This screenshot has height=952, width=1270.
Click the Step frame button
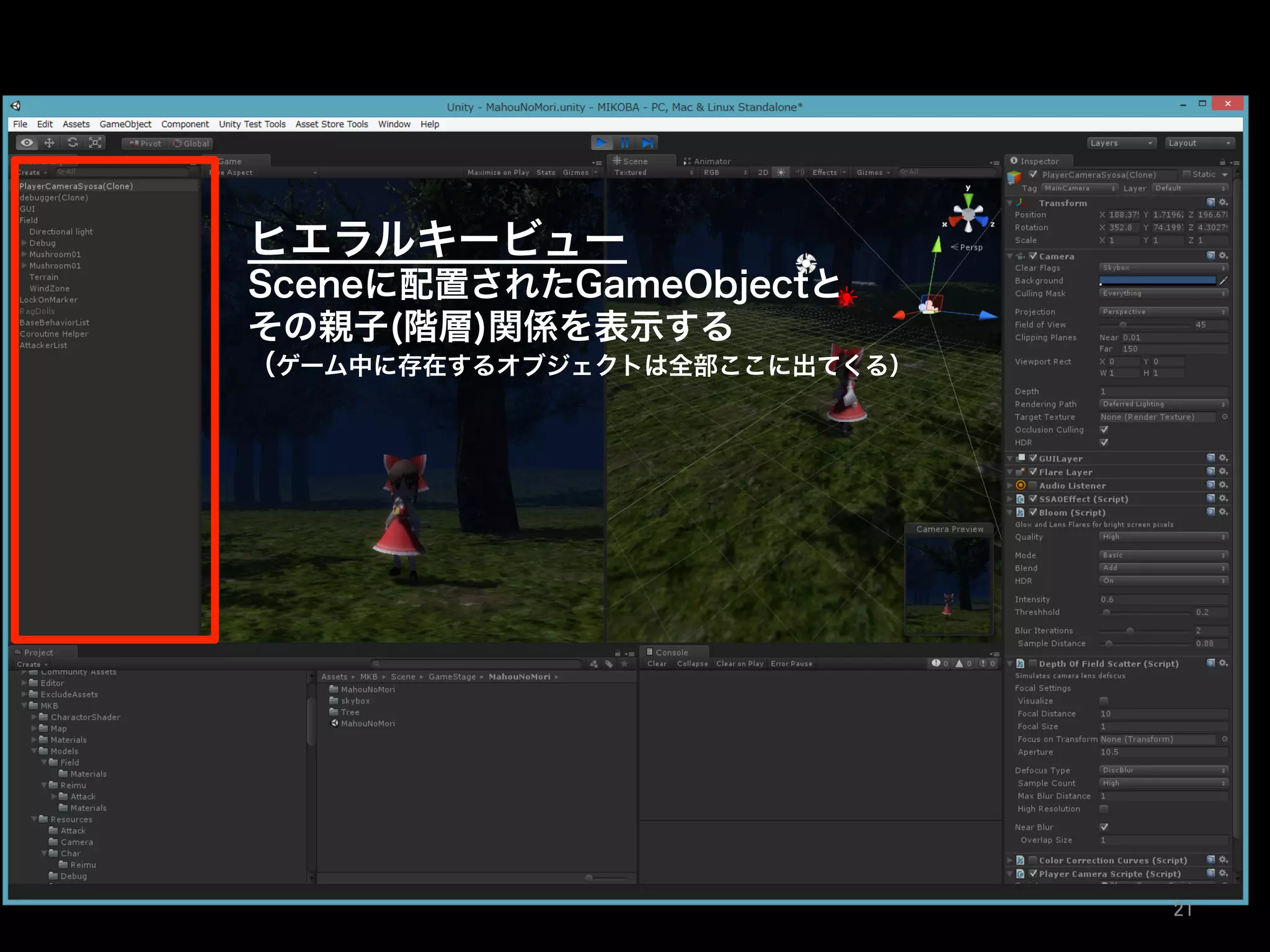[647, 143]
